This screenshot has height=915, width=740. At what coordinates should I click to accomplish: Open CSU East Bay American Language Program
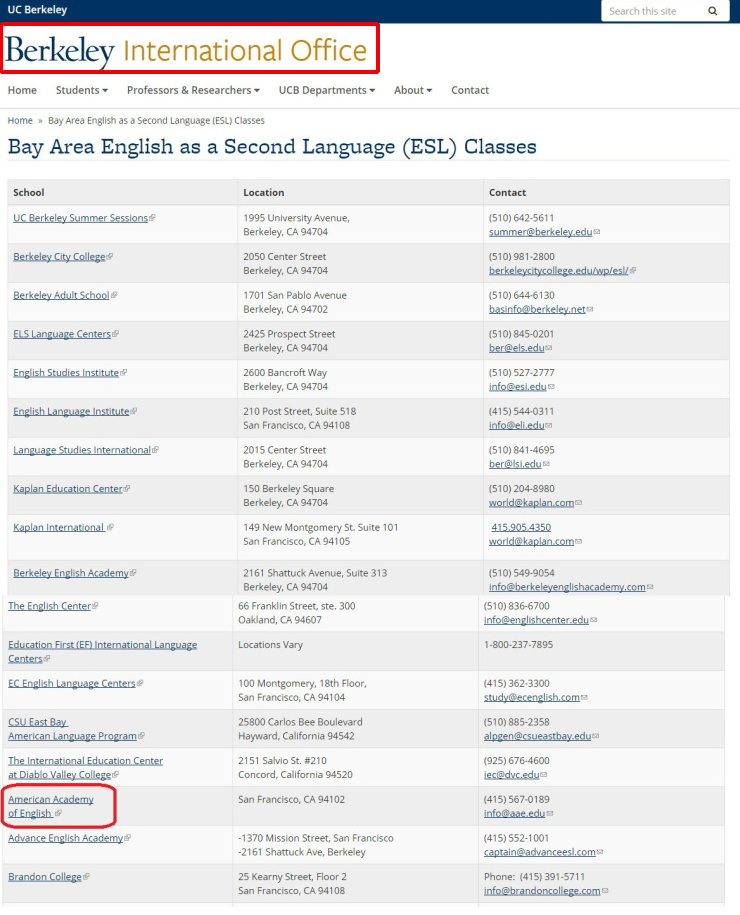(x=72, y=729)
